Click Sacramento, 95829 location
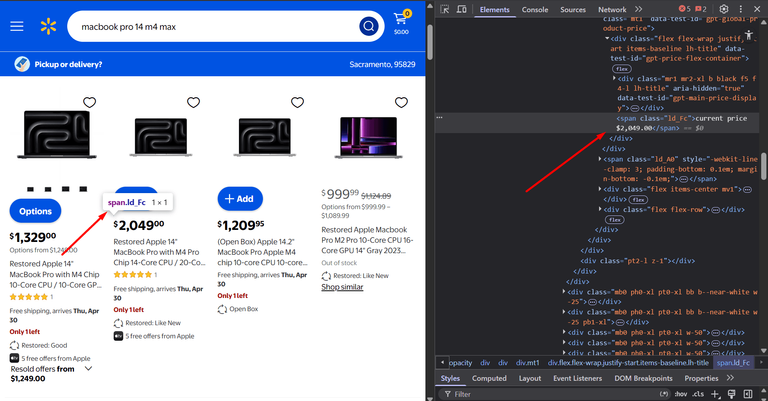 coord(382,64)
